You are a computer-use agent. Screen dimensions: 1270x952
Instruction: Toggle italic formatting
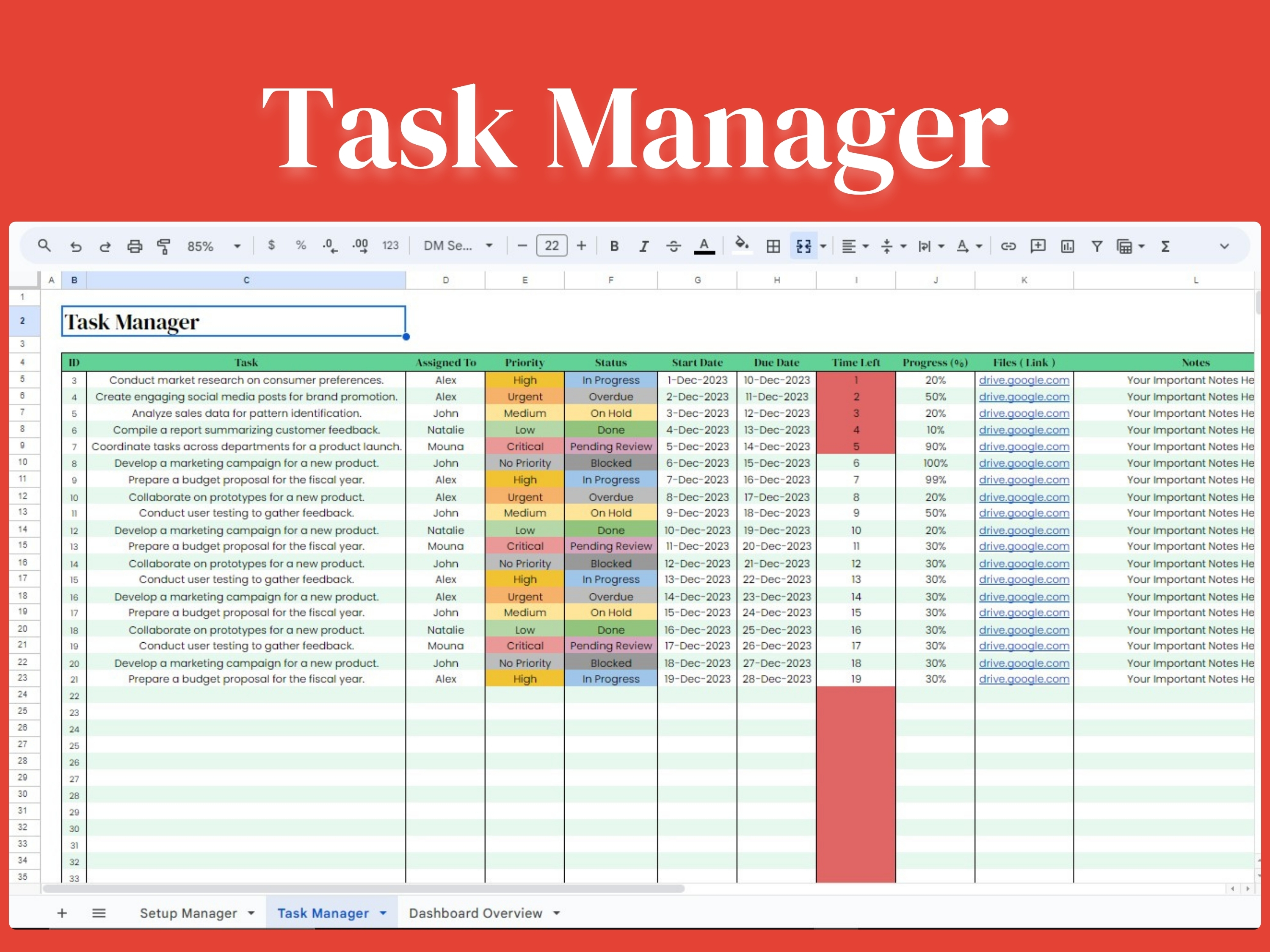(x=643, y=246)
